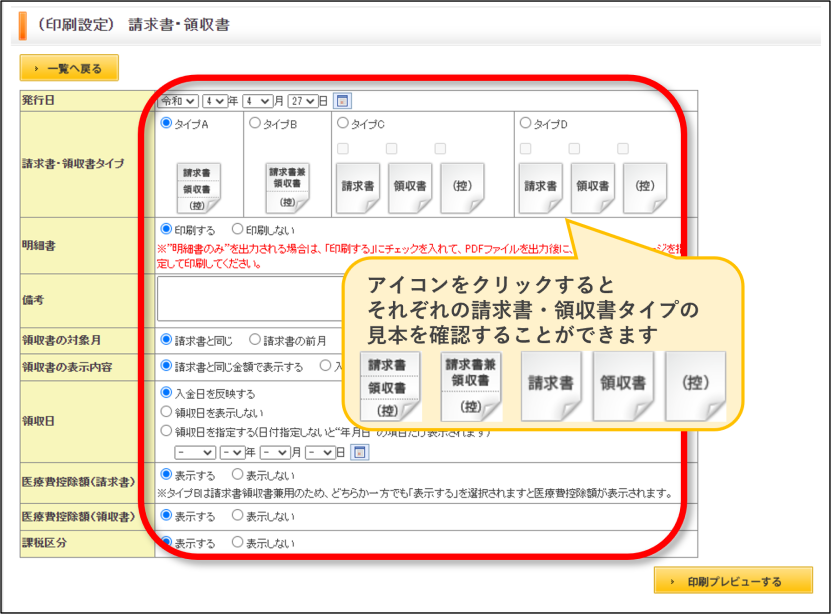Open the Type B 請求書兼領収書 sample icon
The width and height of the screenshot is (831, 614).
(287, 188)
